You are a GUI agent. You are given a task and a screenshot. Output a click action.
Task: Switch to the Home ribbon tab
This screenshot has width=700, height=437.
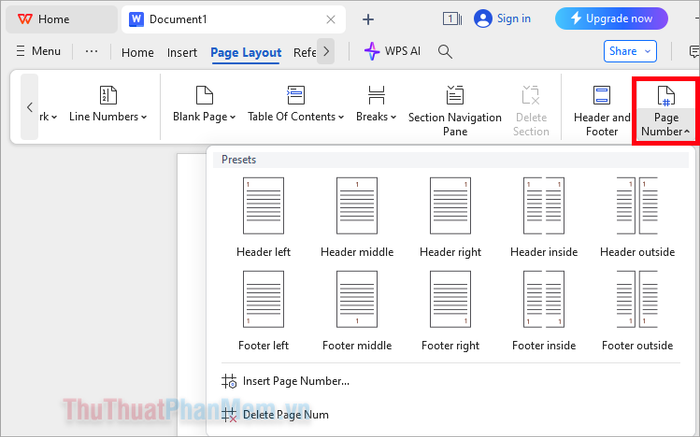point(138,52)
